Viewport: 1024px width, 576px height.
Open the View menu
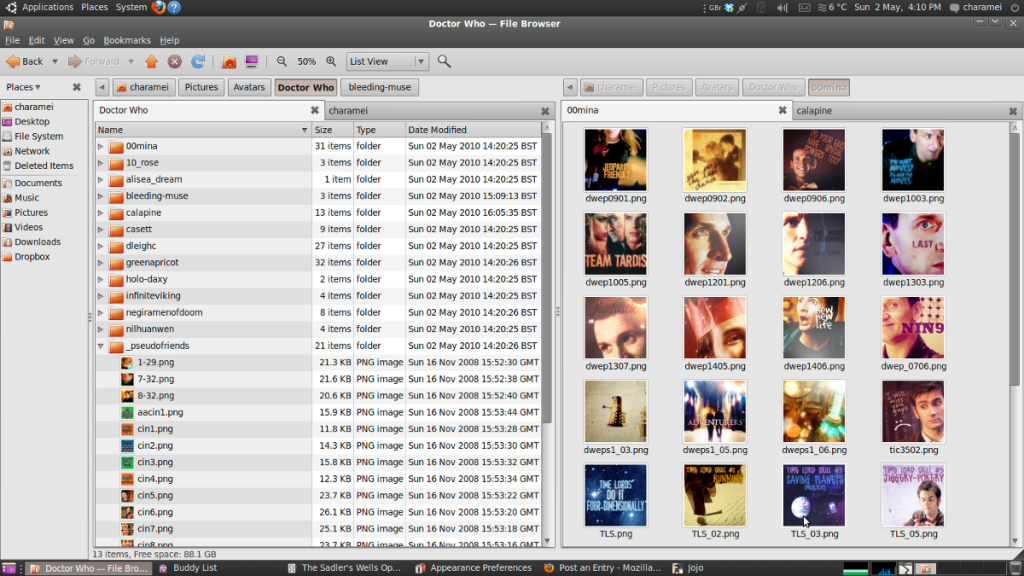(x=63, y=40)
